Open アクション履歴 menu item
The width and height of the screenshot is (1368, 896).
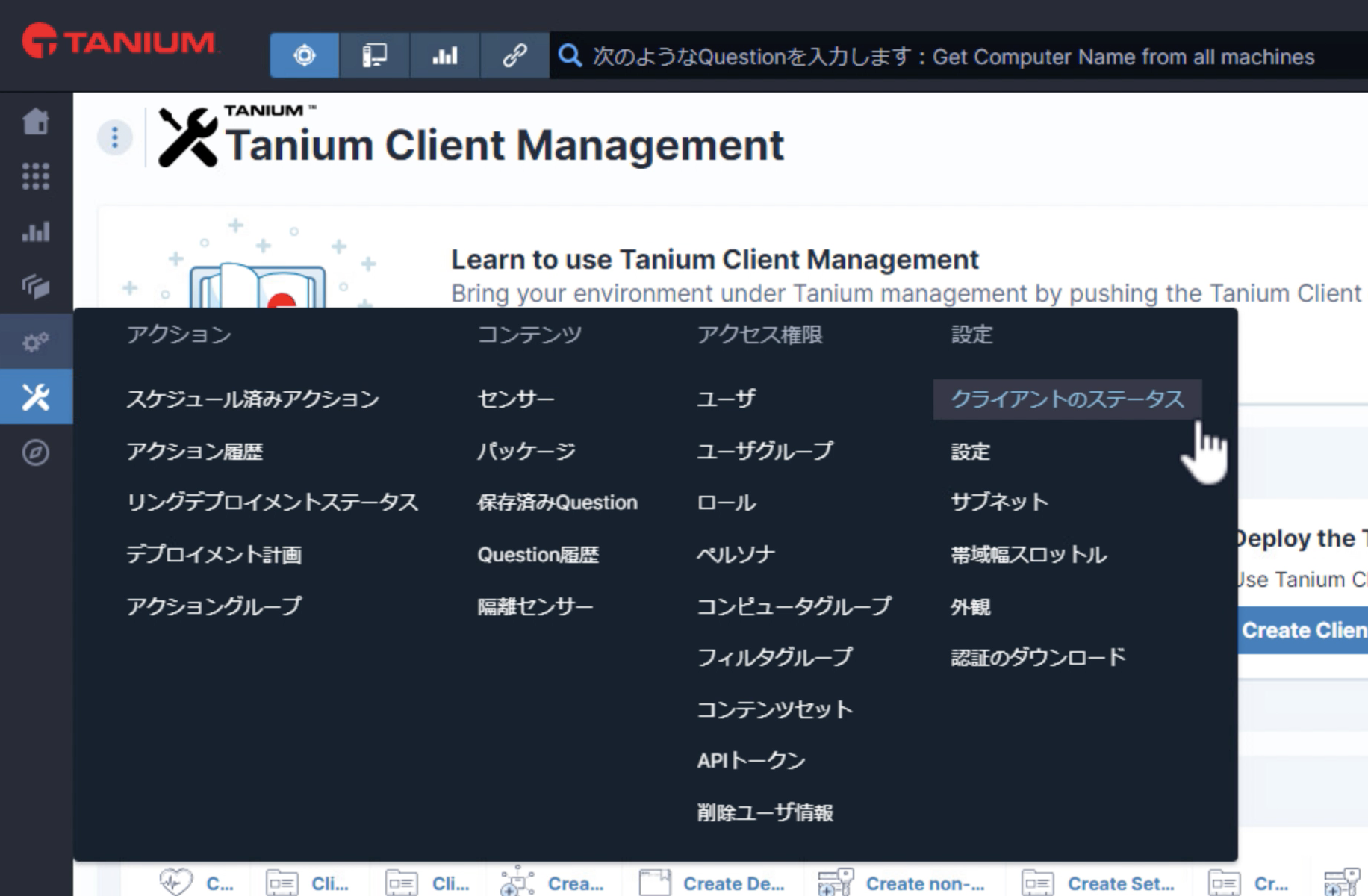tap(195, 451)
